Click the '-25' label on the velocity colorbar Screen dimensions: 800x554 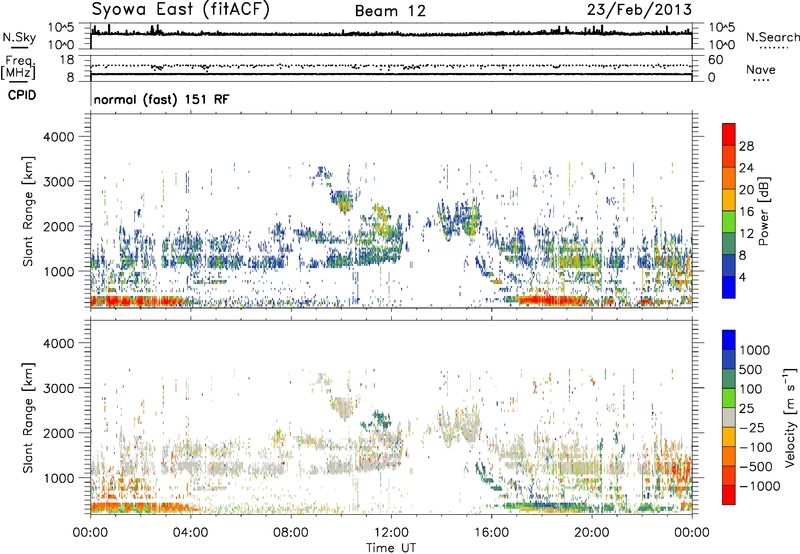752,428
